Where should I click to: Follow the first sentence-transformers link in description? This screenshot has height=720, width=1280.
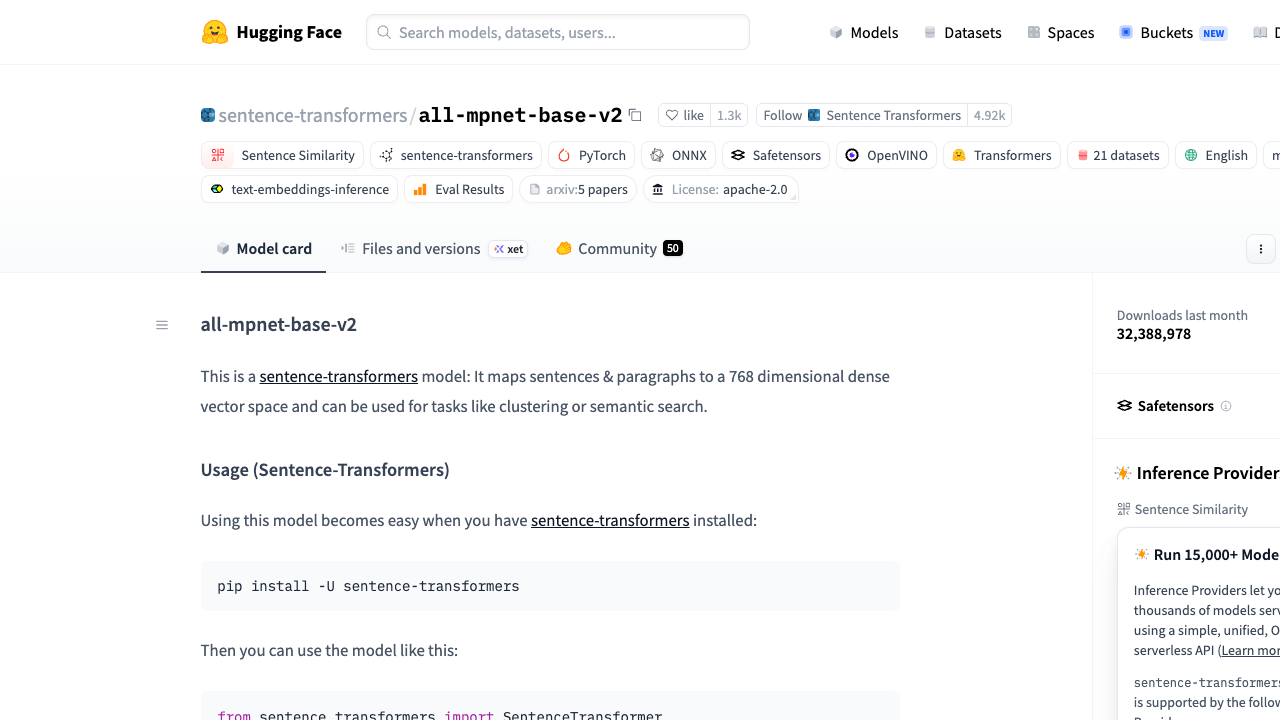[339, 376]
